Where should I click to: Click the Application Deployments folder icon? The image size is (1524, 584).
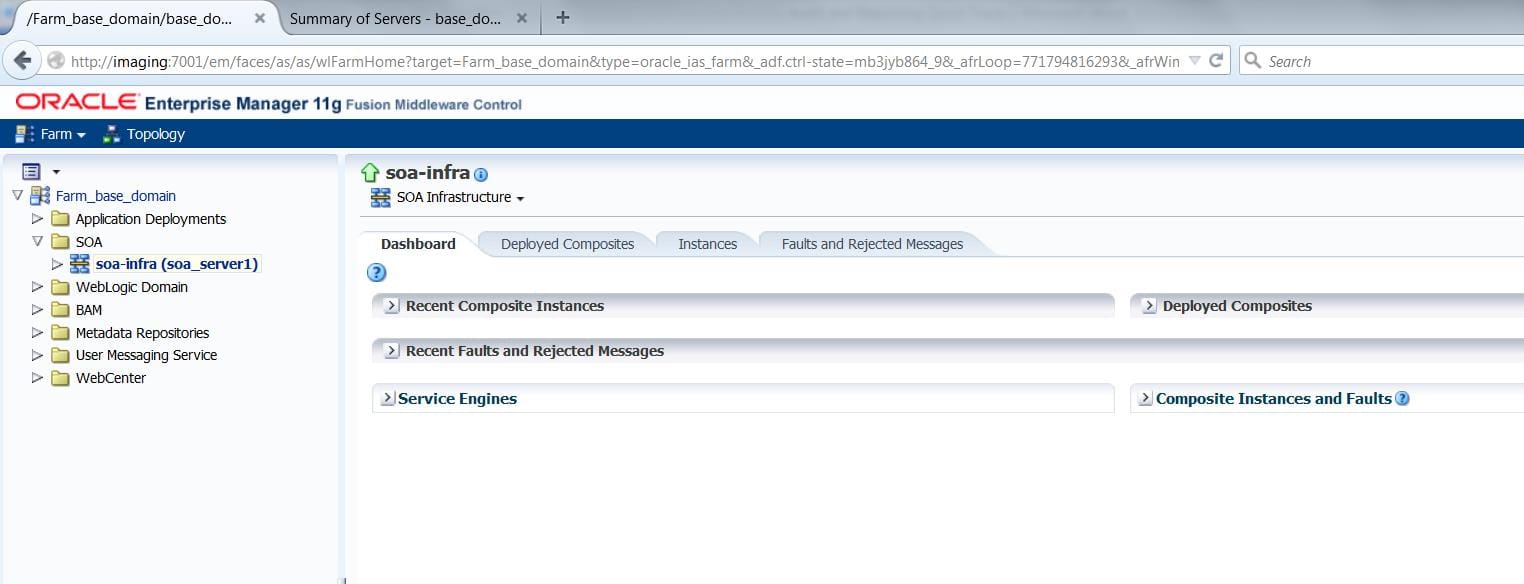coord(60,219)
